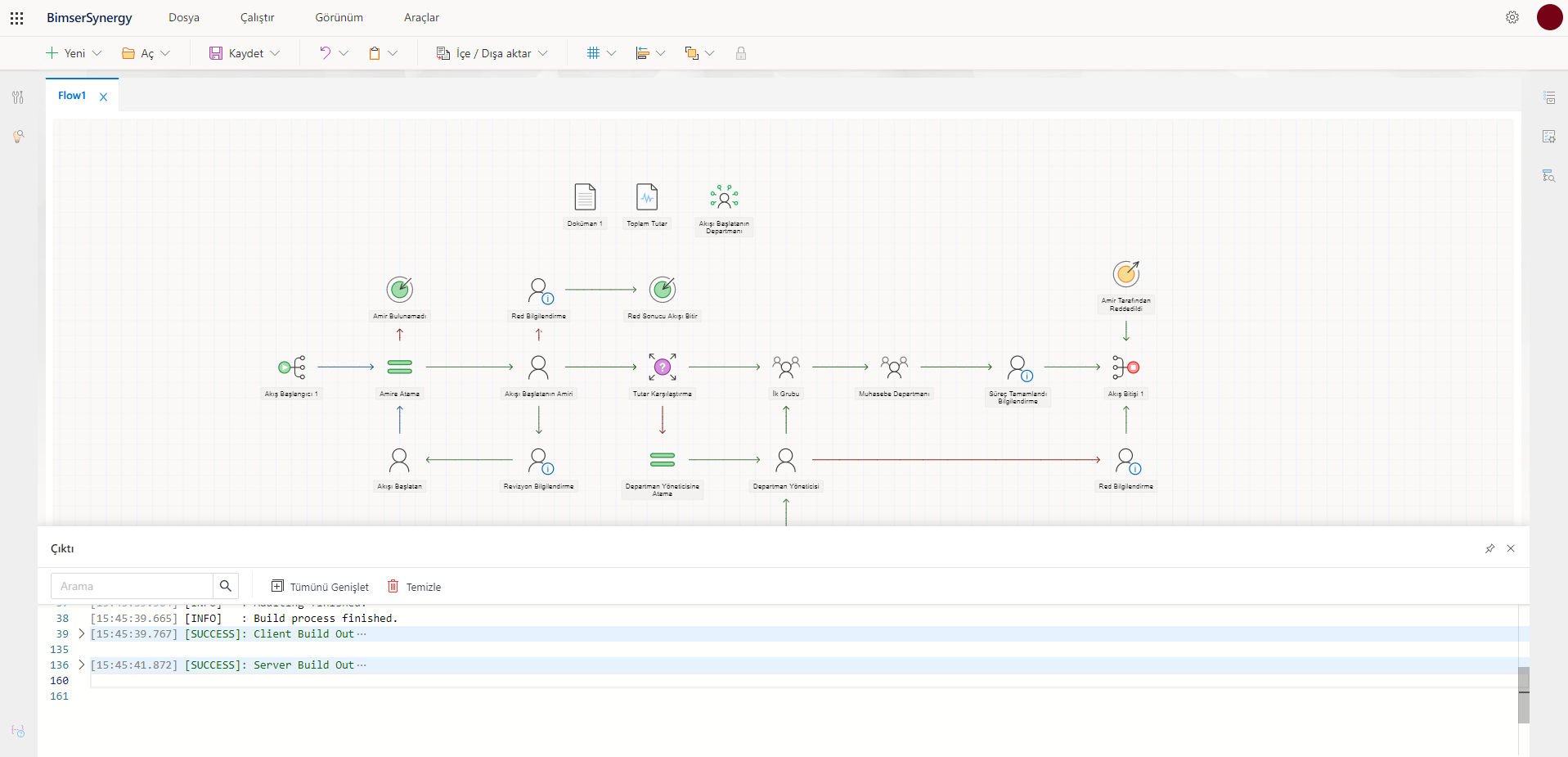Select the Red Sonucu Akışı Bitir node
This screenshot has height=757, width=1568.
coord(663,290)
